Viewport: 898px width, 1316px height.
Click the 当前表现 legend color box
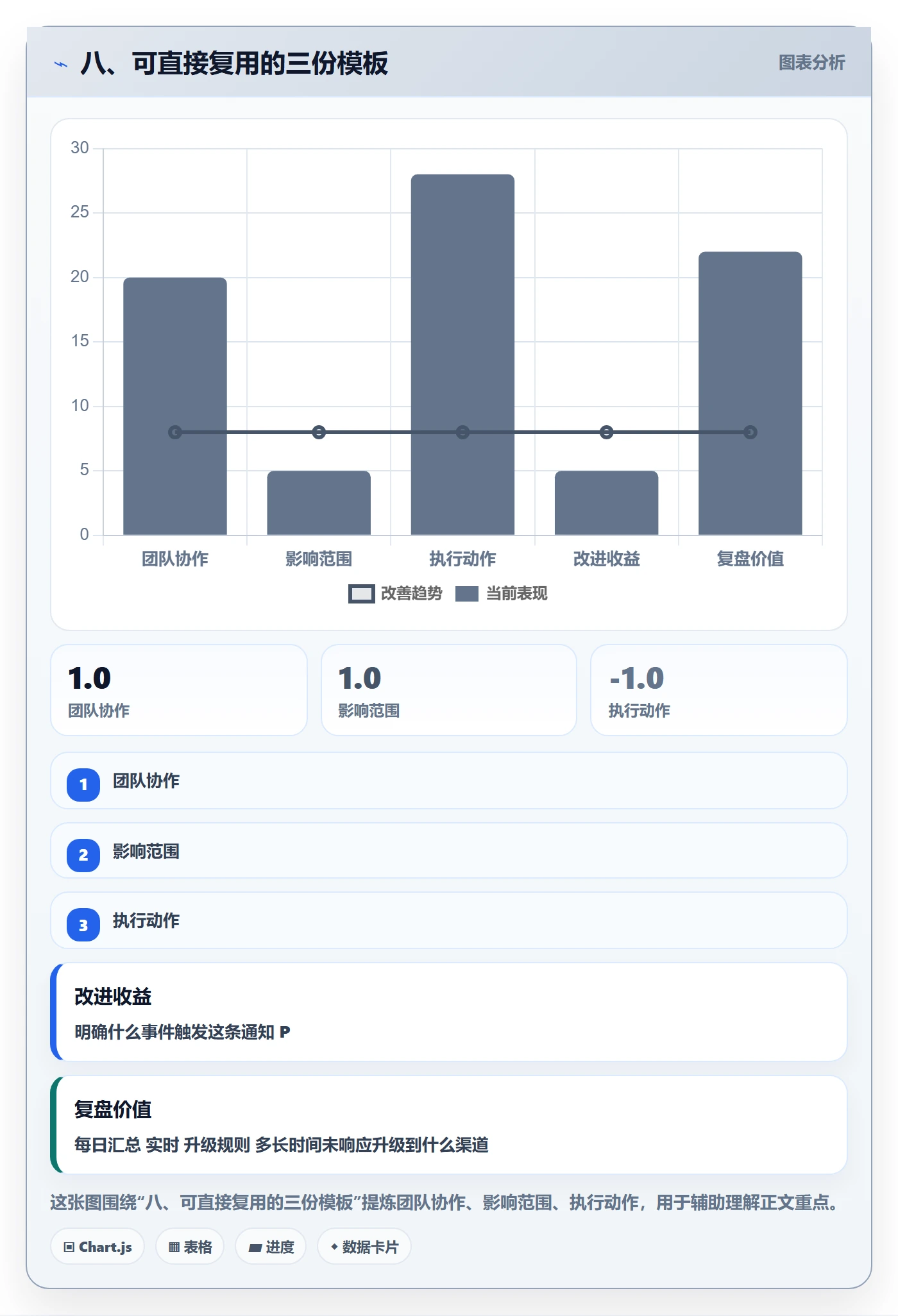click(467, 594)
